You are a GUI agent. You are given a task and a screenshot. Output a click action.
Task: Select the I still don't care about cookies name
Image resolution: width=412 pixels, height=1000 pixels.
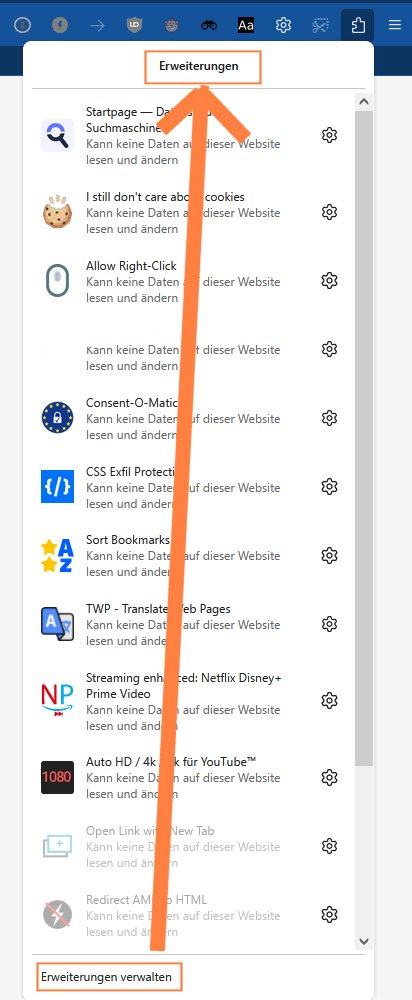point(165,197)
